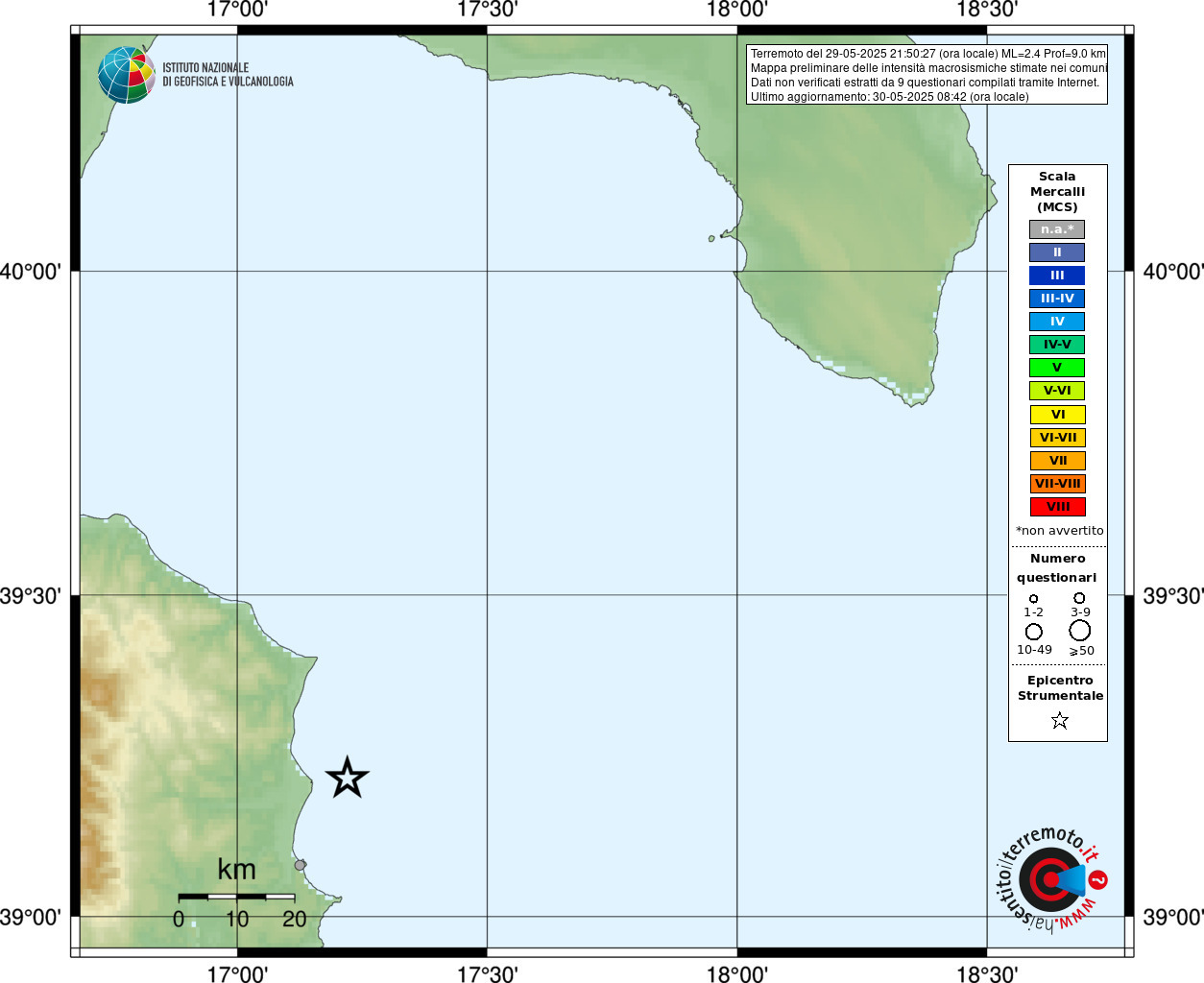Click the V-VI legend swatch
This screenshot has height=983, width=1204.
[x=1057, y=391]
